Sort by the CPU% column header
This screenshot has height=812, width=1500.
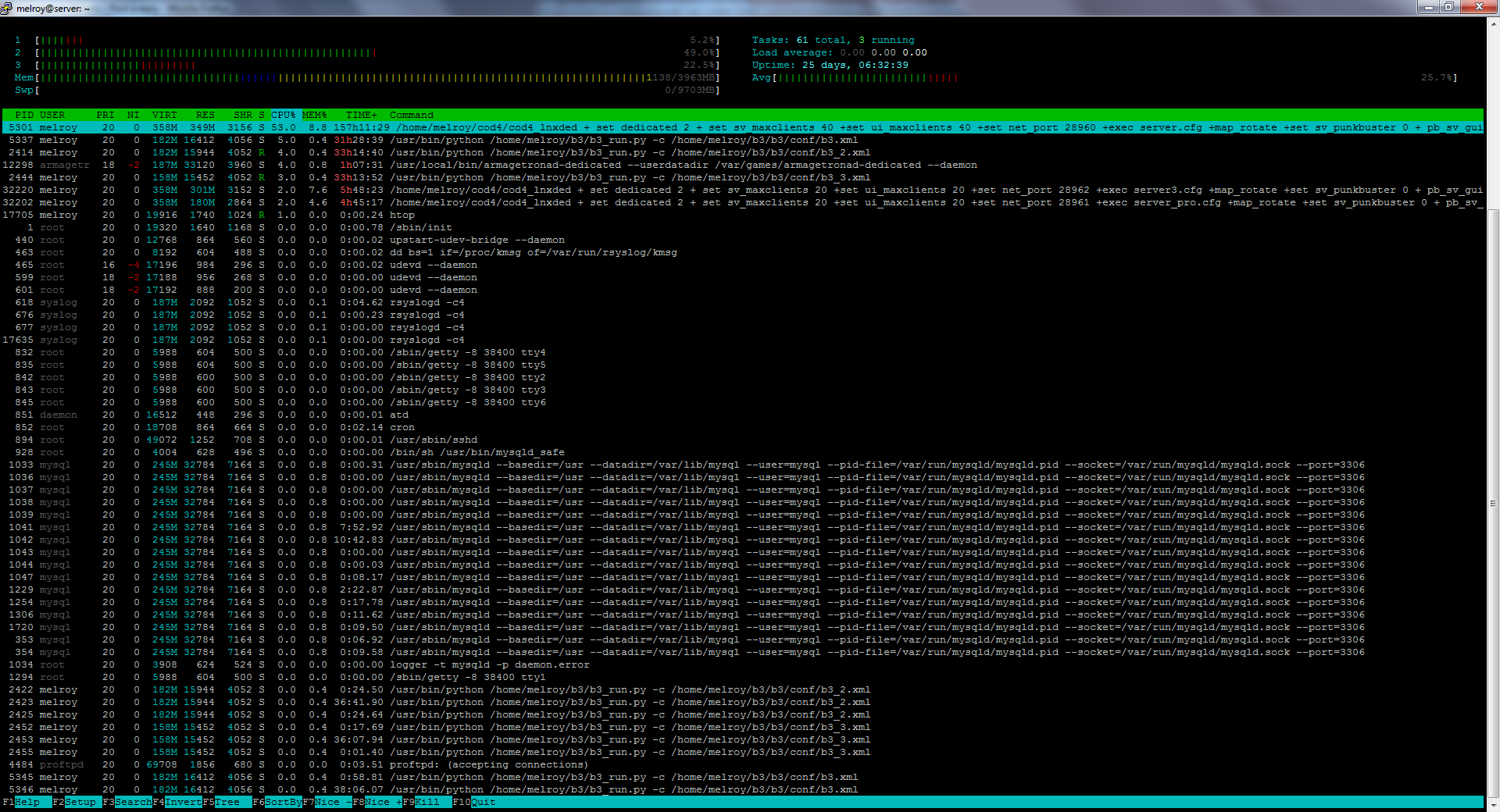283,115
